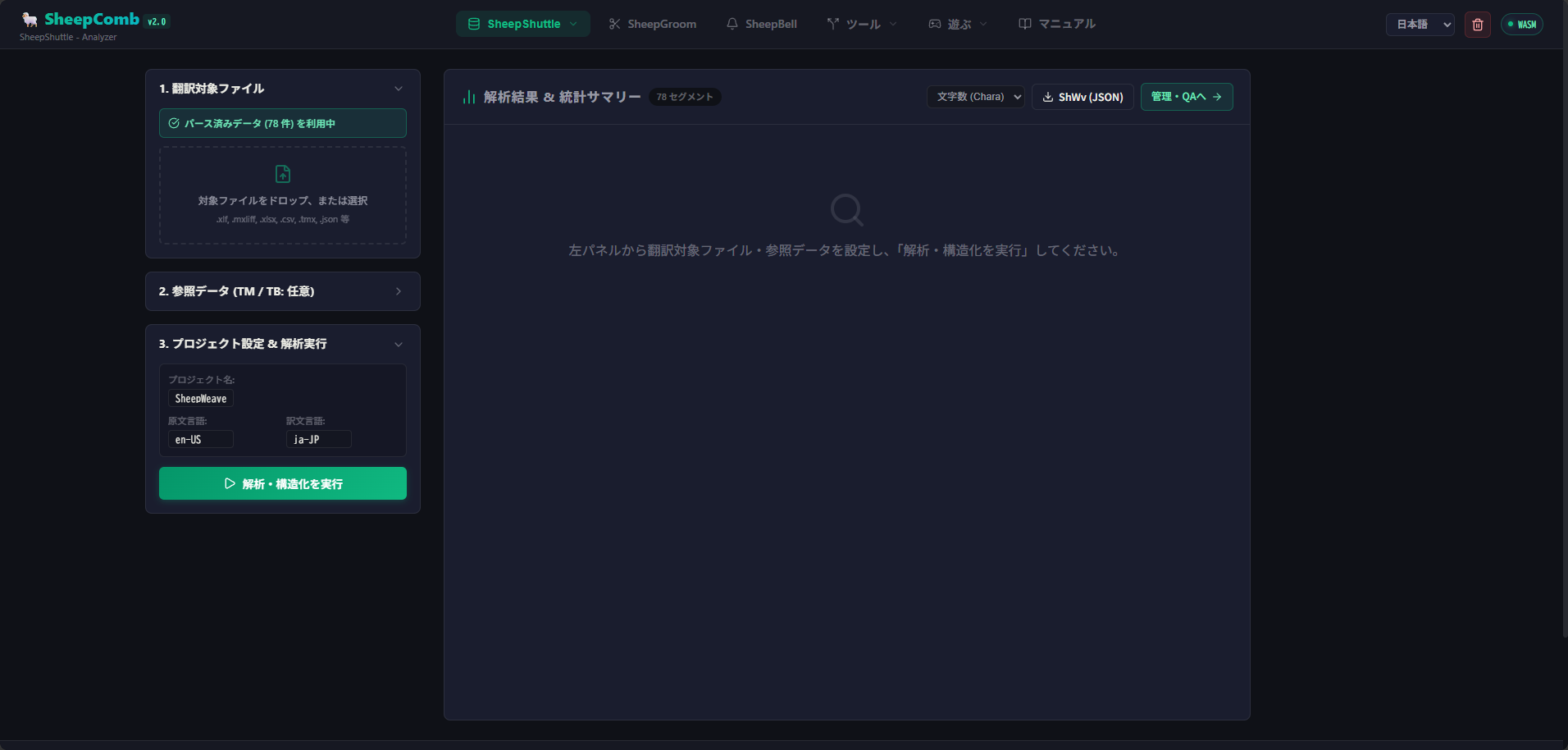Click the project name input field SheepWeave

201,398
